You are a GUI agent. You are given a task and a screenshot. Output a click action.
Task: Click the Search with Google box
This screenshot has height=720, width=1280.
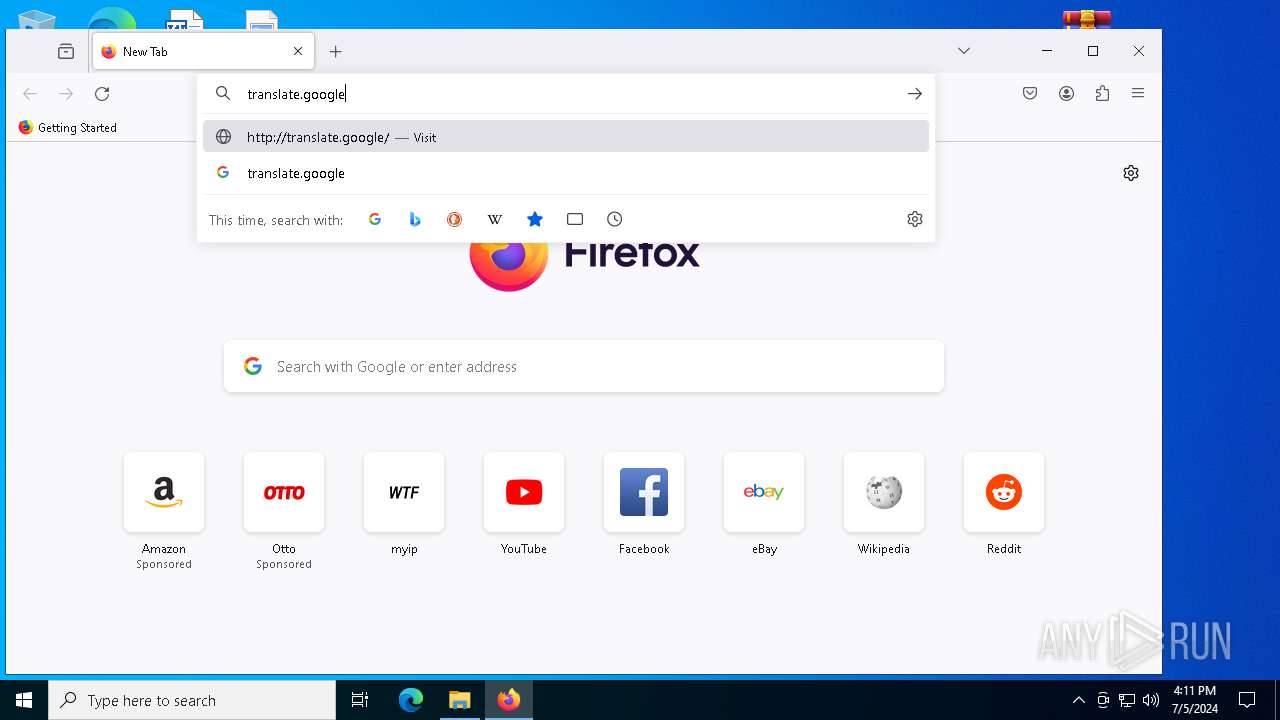click(x=584, y=367)
